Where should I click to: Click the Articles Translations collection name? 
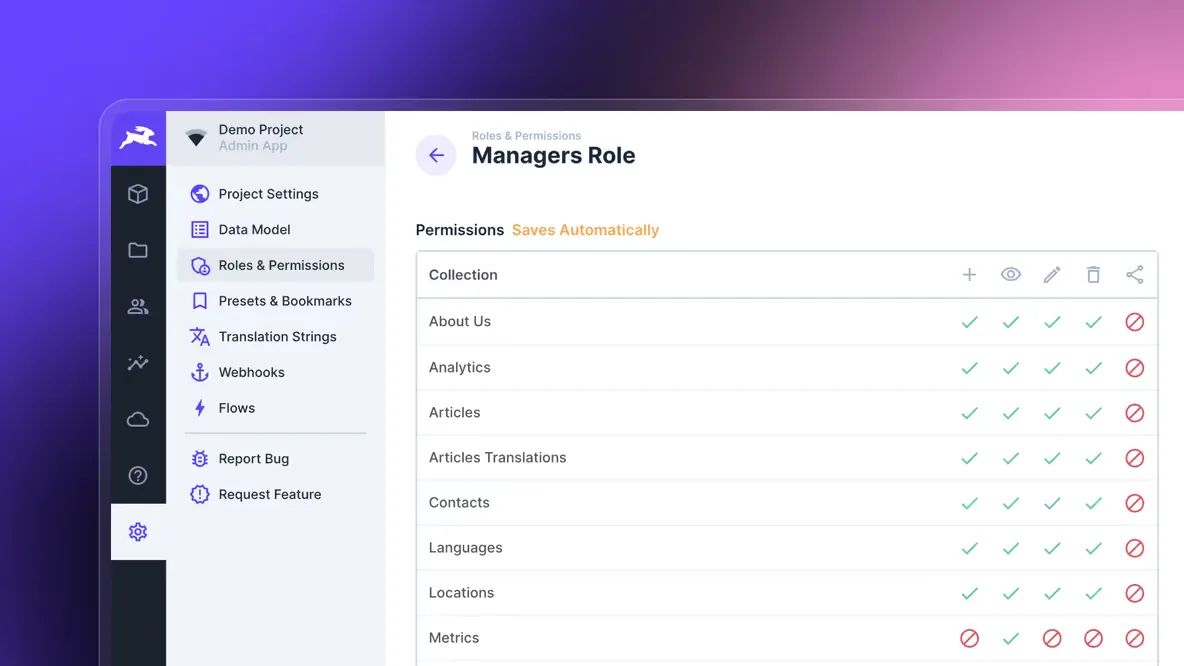[498, 458]
